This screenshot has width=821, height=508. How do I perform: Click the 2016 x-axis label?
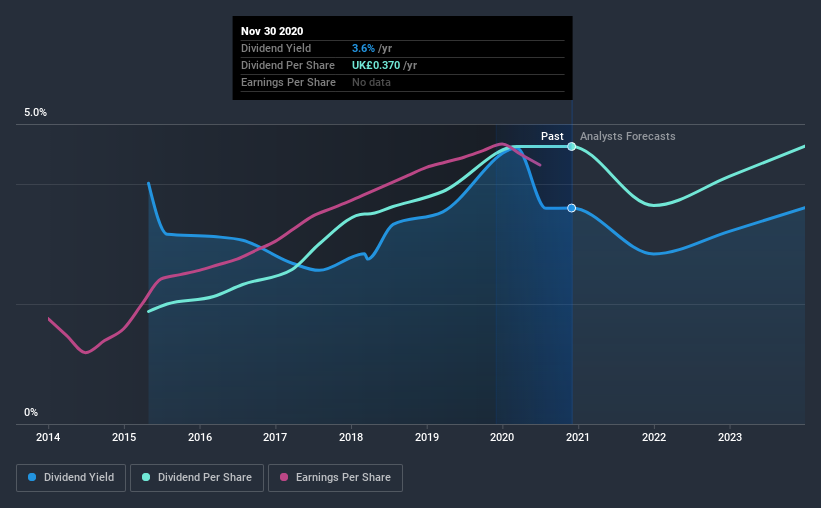pyautogui.click(x=200, y=437)
